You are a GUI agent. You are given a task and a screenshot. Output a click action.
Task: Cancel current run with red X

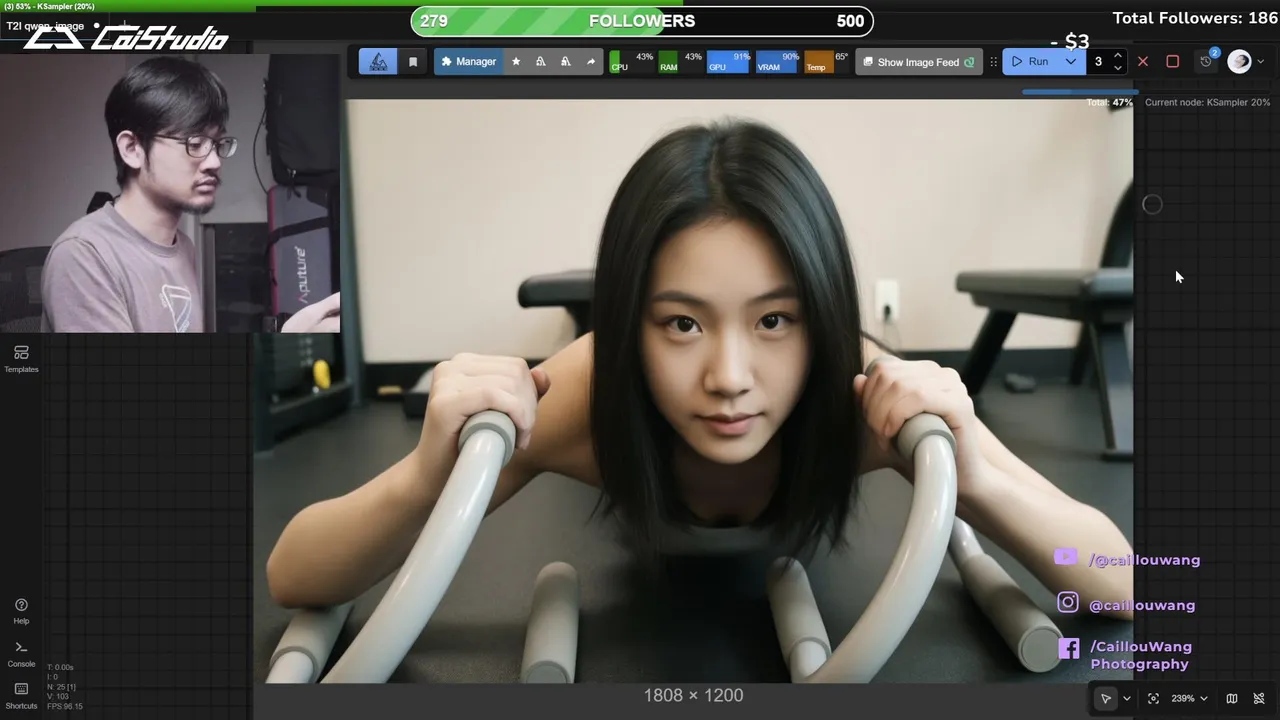1143,62
